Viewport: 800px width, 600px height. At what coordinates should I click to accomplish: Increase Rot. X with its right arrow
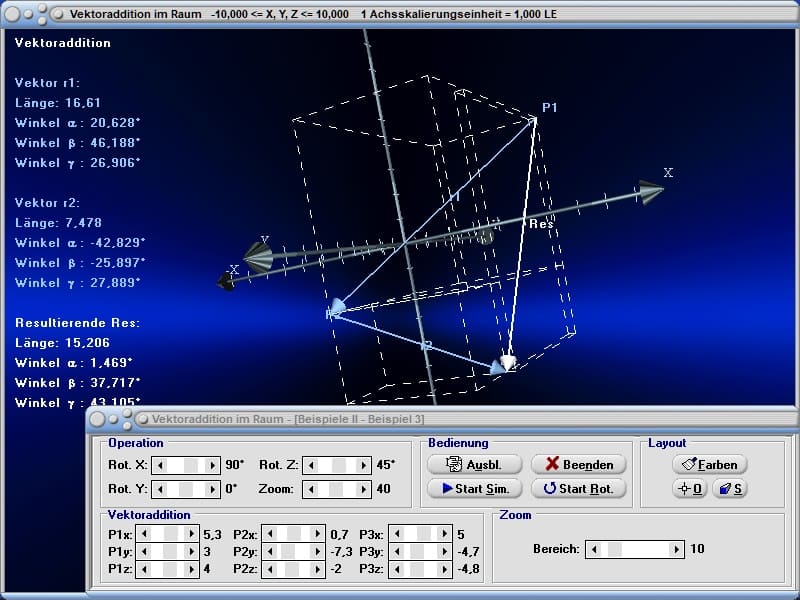[212, 465]
